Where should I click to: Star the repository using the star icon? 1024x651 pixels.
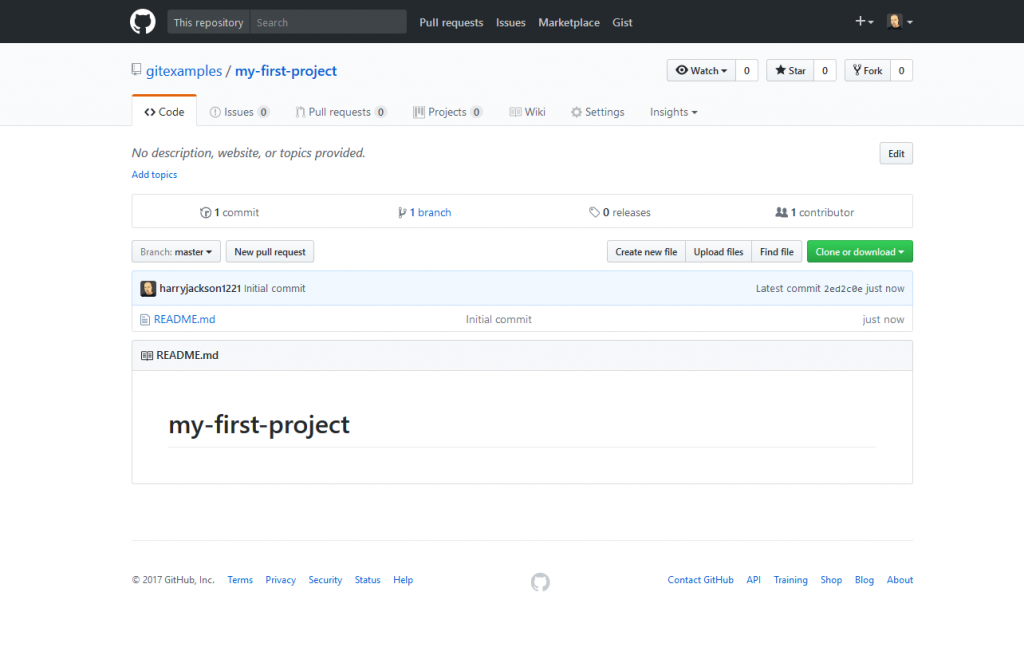781,70
